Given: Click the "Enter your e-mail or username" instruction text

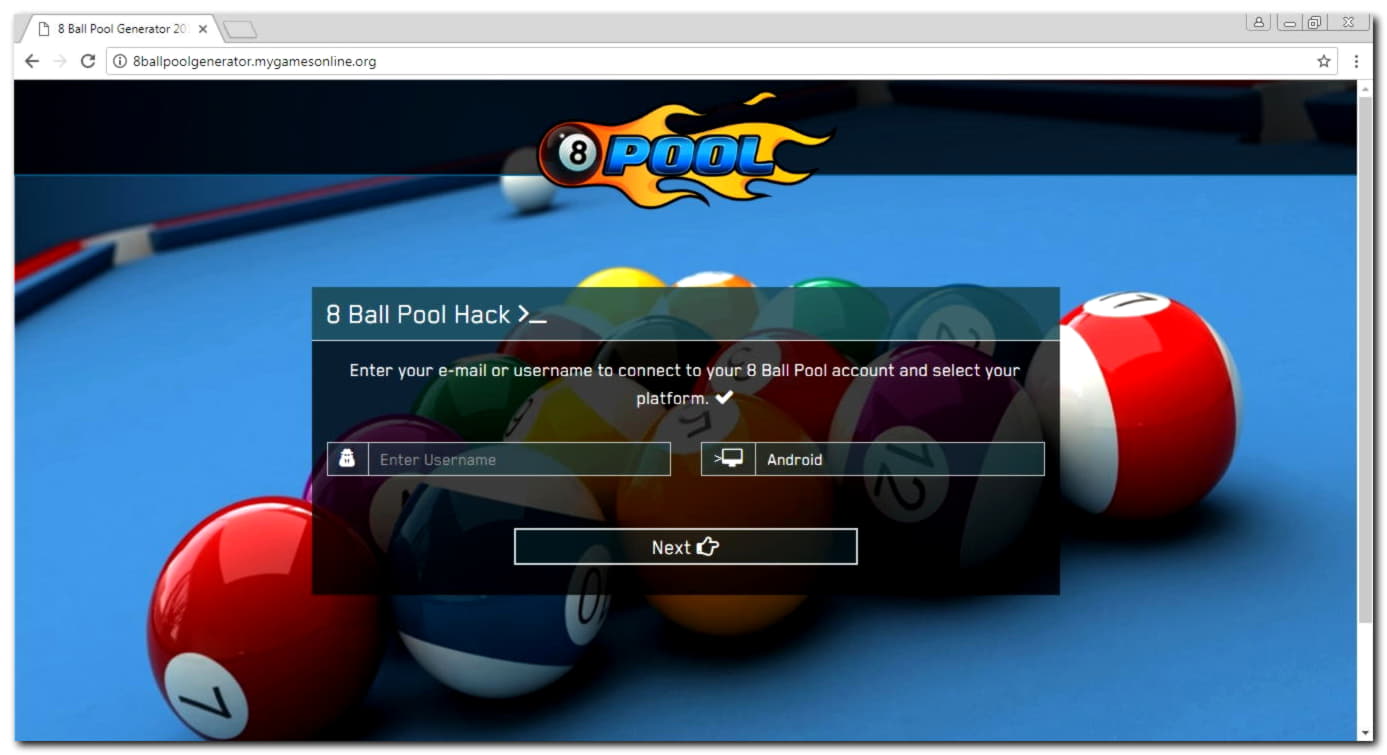Looking at the screenshot, I should tap(685, 384).
